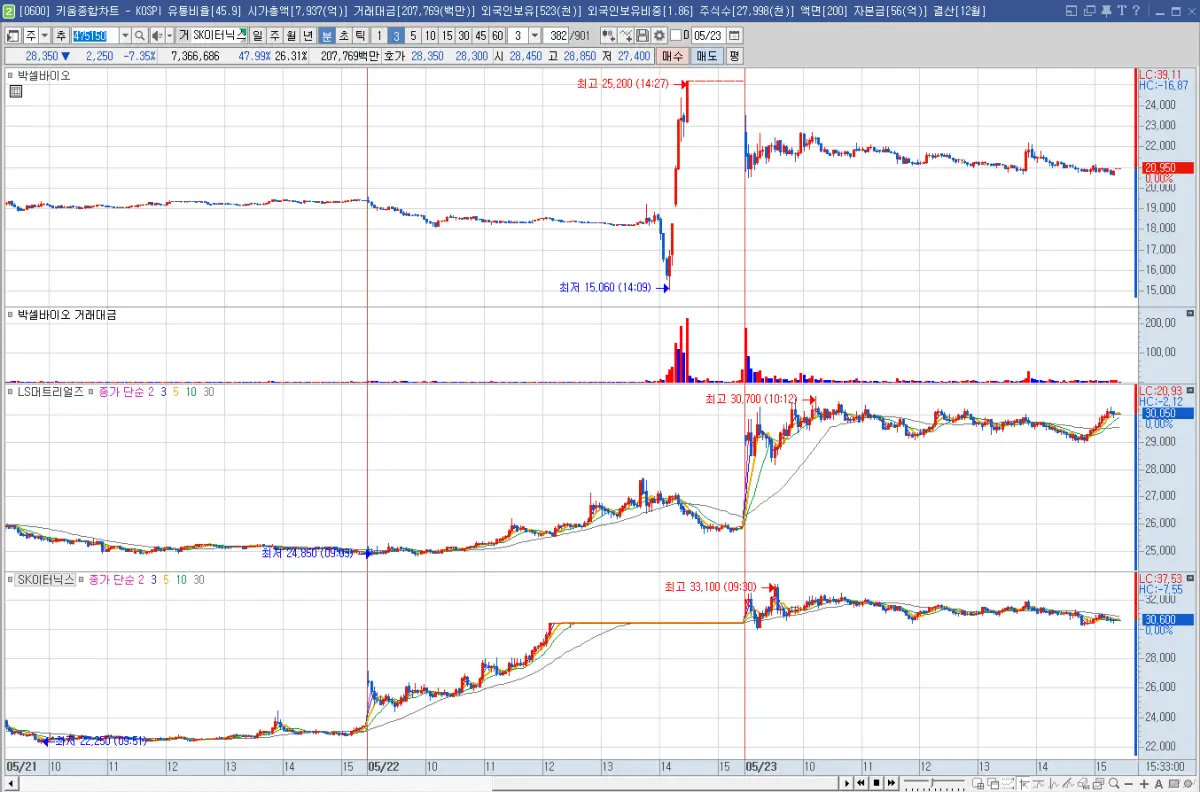
Task: Open the chart settings gear icon
Action: (x=659, y=35)
